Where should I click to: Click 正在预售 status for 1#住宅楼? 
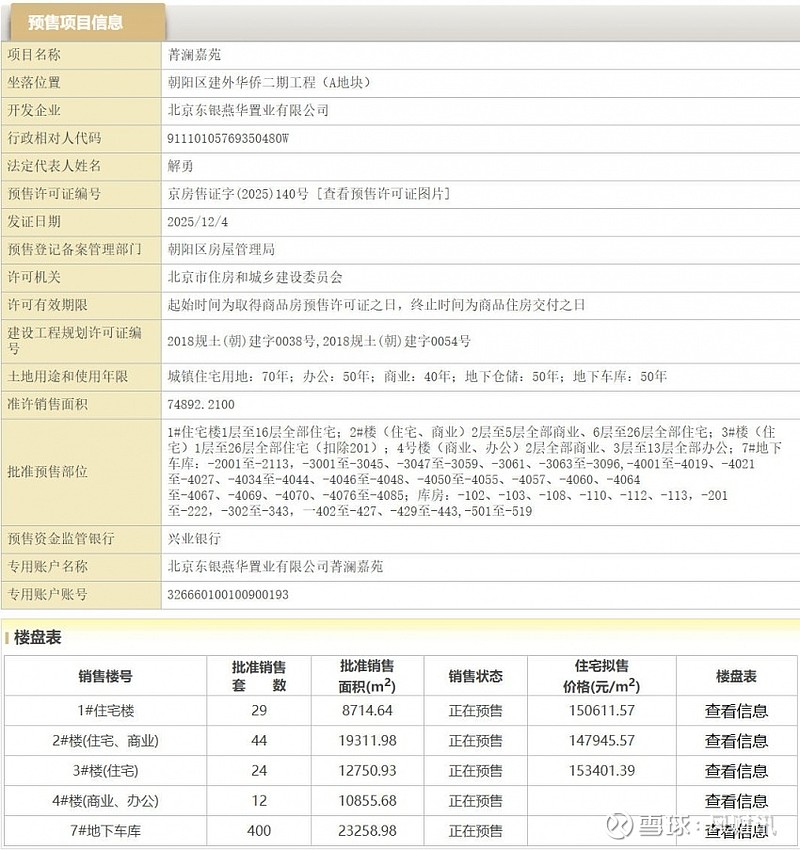[475, 711]
